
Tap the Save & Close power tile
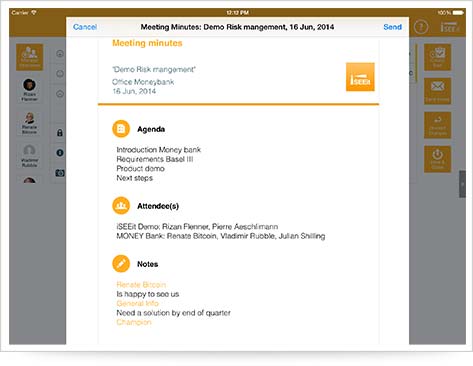point(437,159)
